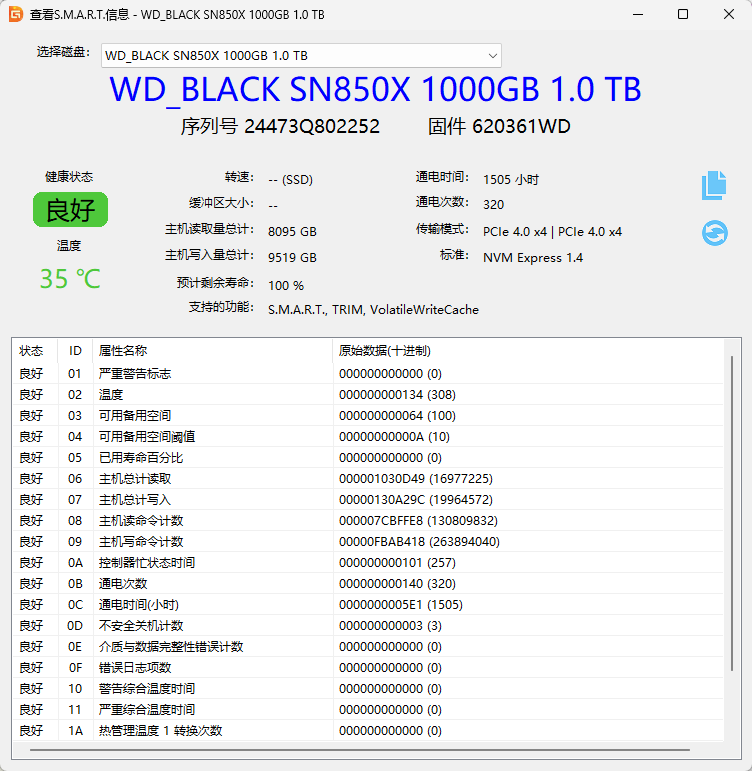752x771 pixels.
Task: Select the 主机读命令计数 row
Action: point(368,521)
